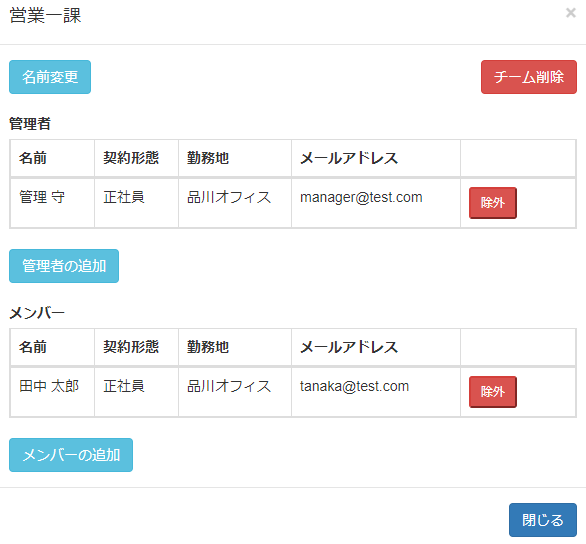Delete the team with チーム削除
The width and height of the screenshot is (586, 544).
pyautogui.click(x=528, y=77)
